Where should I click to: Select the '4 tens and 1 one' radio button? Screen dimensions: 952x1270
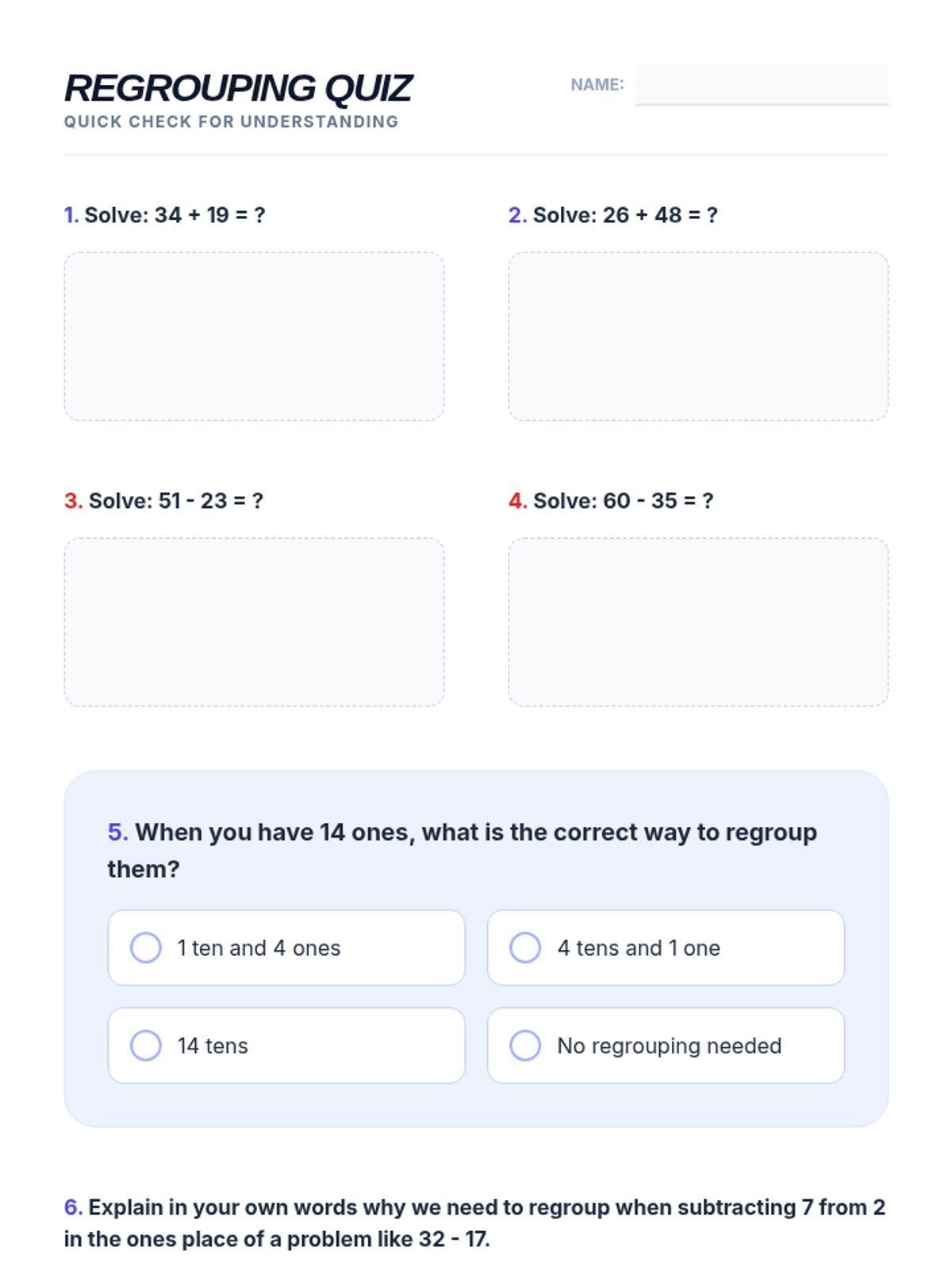point(525,947)
